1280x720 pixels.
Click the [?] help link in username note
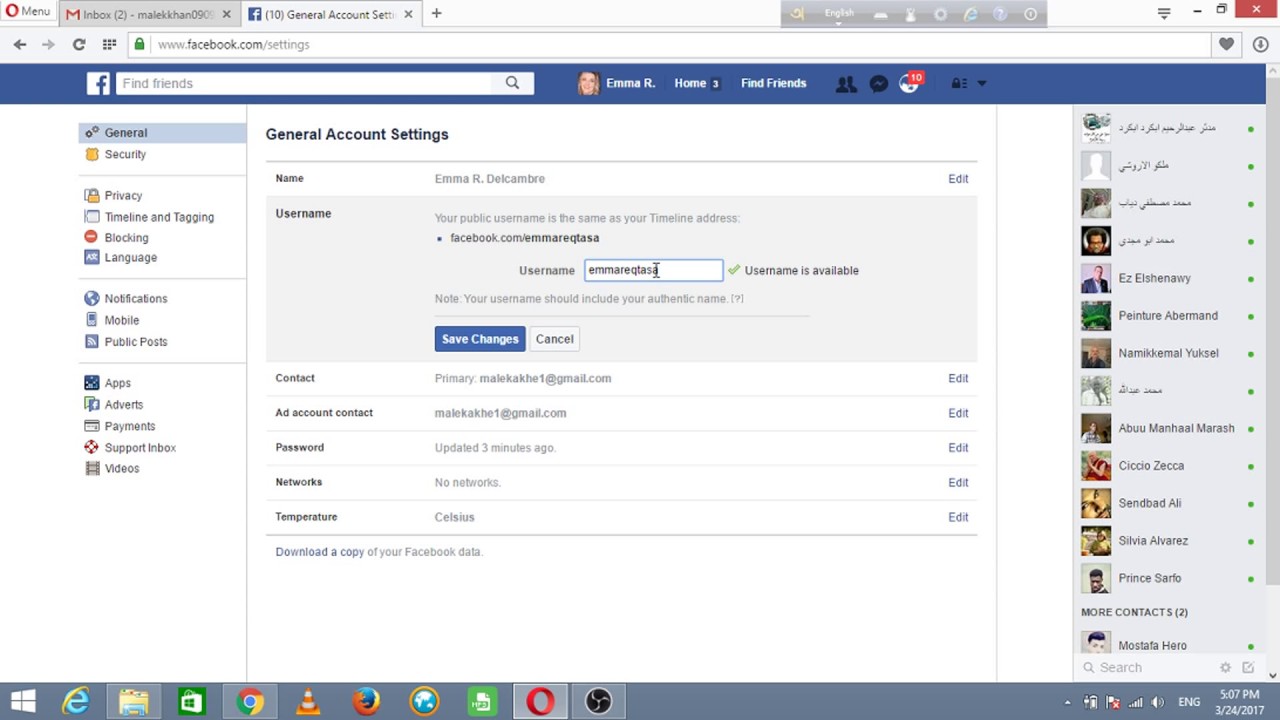coord(737,299)
